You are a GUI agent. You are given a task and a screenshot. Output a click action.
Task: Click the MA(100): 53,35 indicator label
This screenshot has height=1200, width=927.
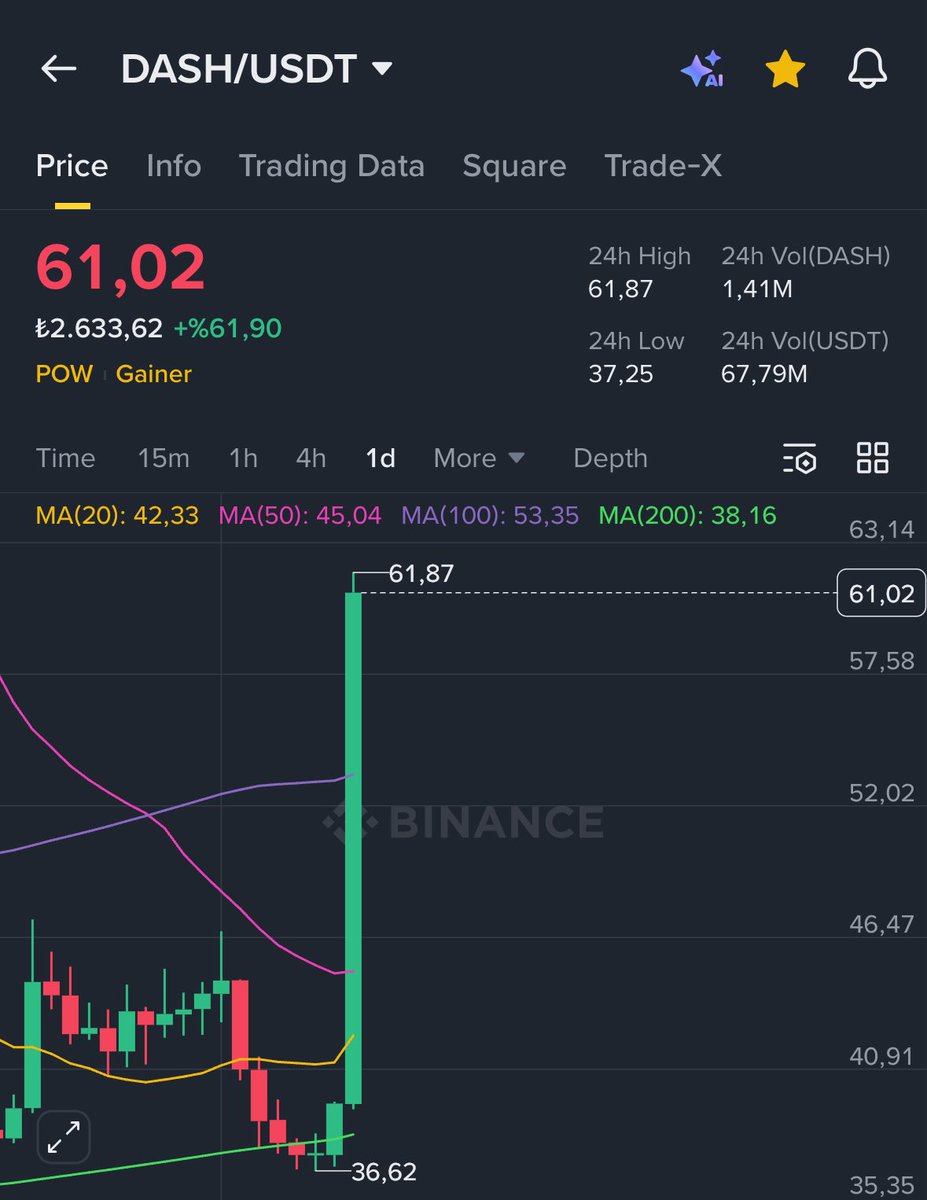(490, 516)
